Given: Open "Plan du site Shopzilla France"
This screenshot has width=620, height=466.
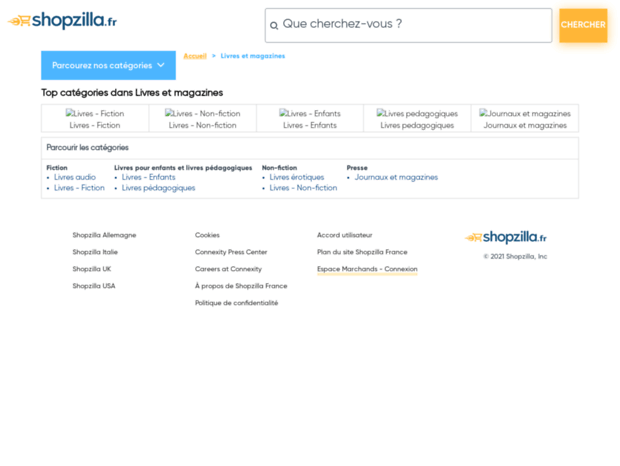Looking at the screenshot, I should [x=362, y=252].
